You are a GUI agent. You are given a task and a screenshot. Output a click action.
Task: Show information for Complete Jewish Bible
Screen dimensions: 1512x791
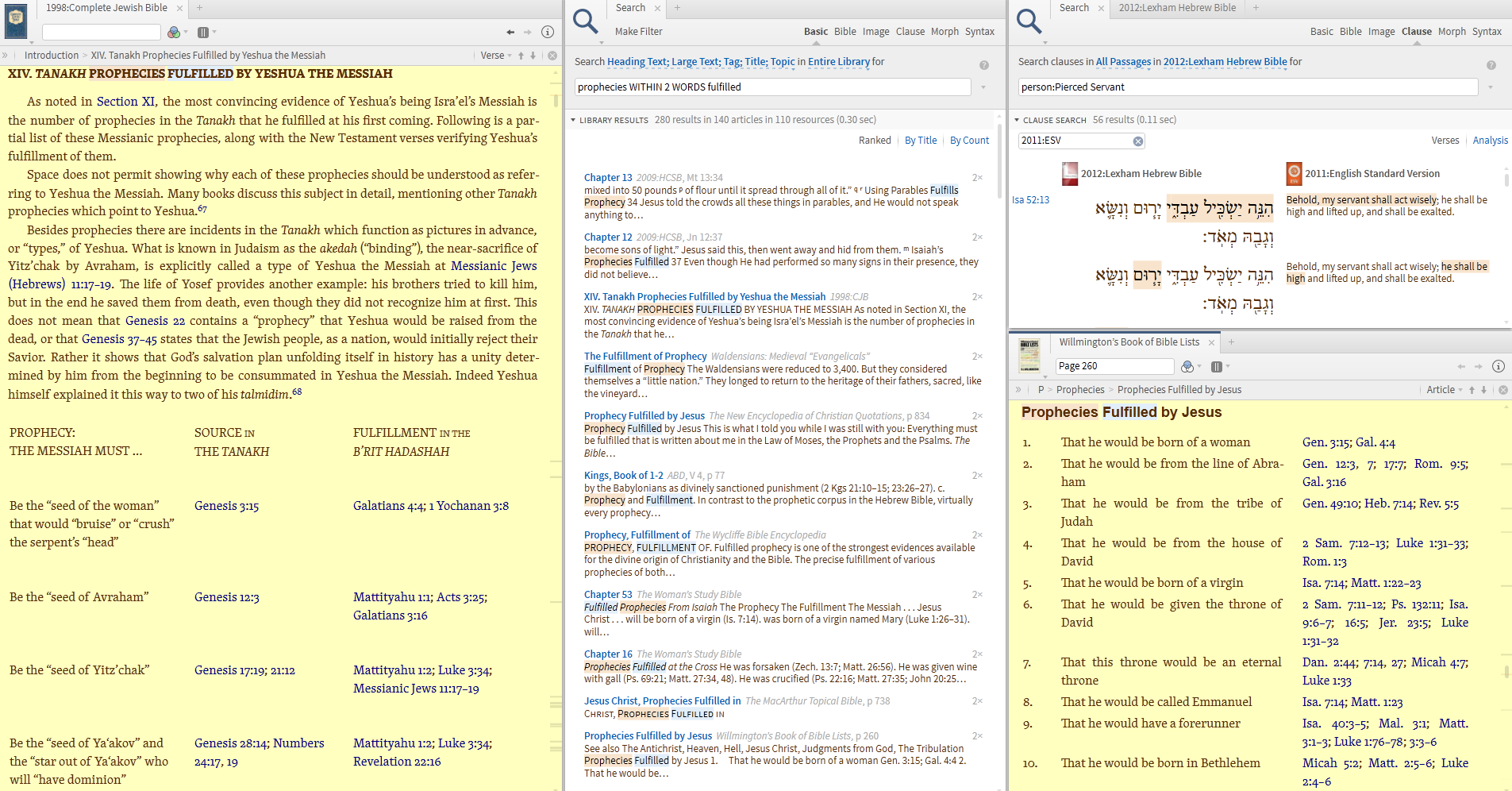pyautogui.click(x=548, y=33)
